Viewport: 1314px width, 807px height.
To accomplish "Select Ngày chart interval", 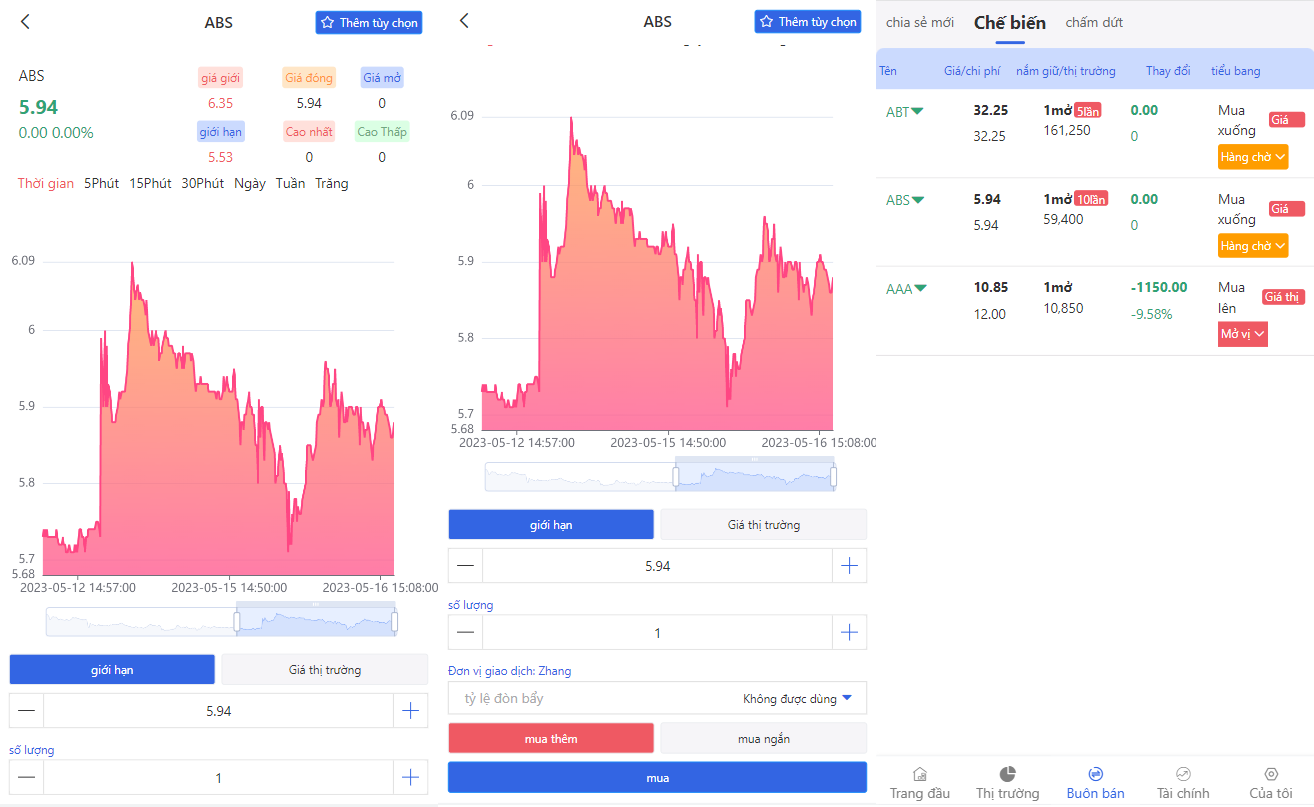I will [250, 183].
